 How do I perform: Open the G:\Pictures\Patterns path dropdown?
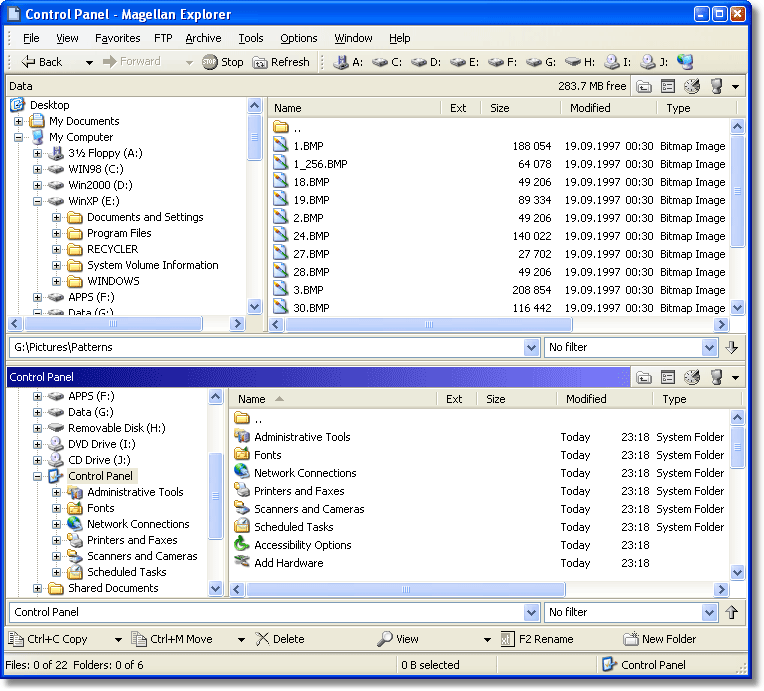click(531, 347)
